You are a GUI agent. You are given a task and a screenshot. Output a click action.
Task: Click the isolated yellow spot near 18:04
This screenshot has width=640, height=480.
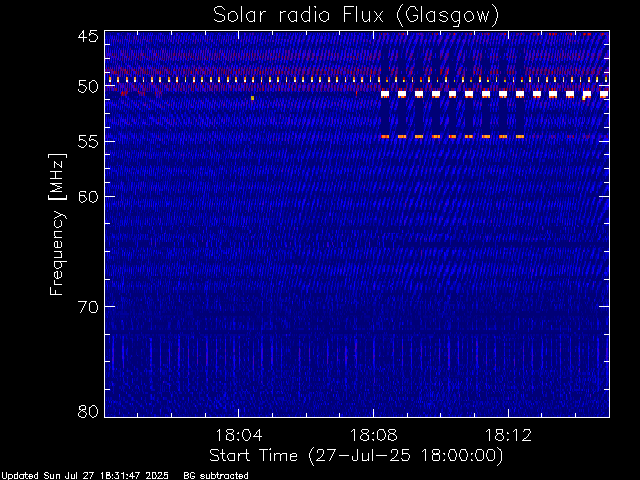click(253, 98)
